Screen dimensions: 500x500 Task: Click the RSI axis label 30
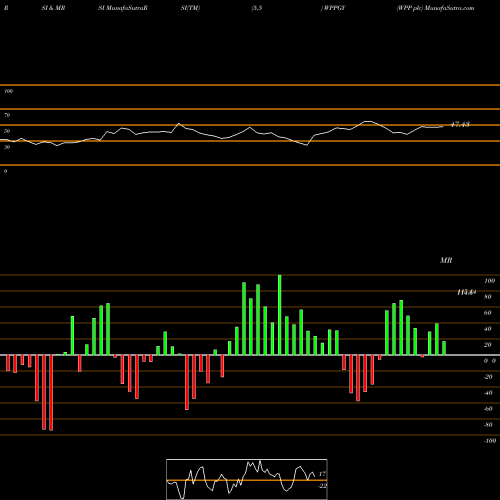pos(7,147)
